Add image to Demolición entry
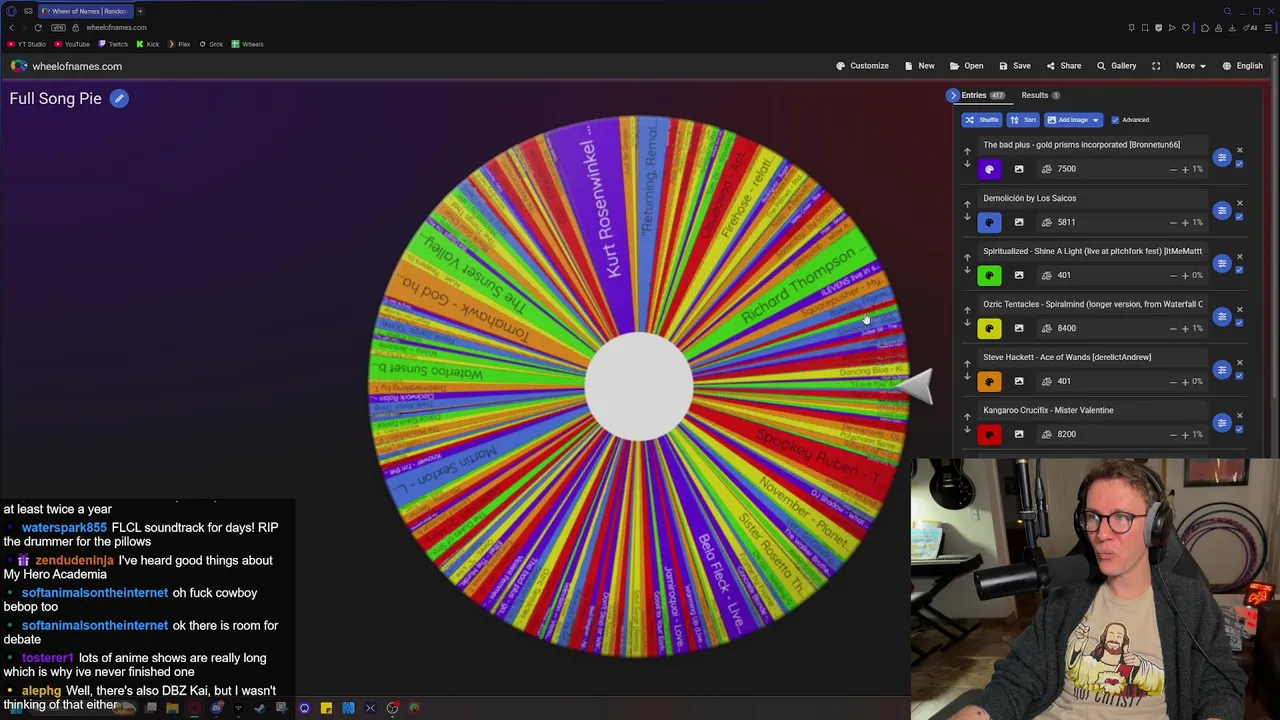This screenshot has width=1280, height=720. tap(1019, 222)
